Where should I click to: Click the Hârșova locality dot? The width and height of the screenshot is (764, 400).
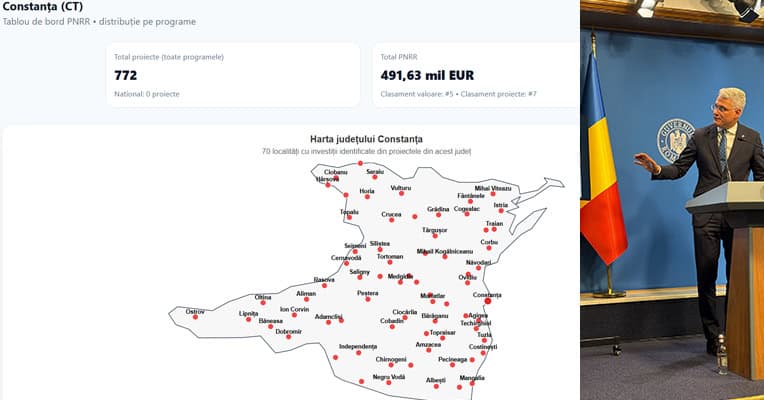327,185
